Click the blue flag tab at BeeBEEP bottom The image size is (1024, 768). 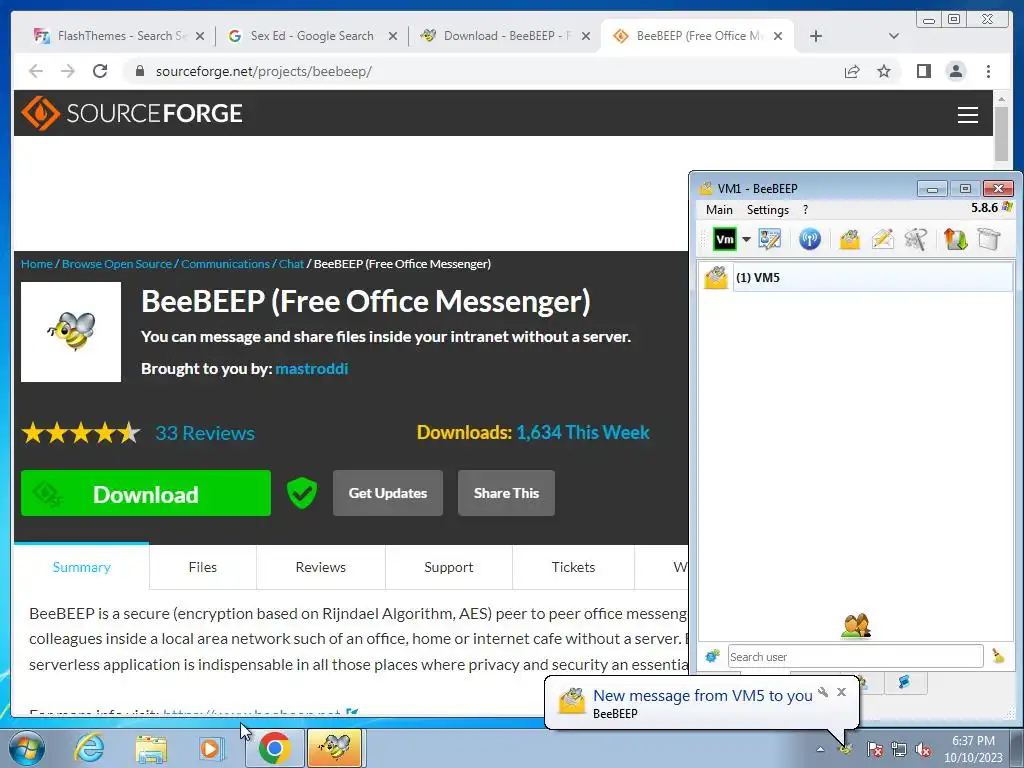coord(904,682)
